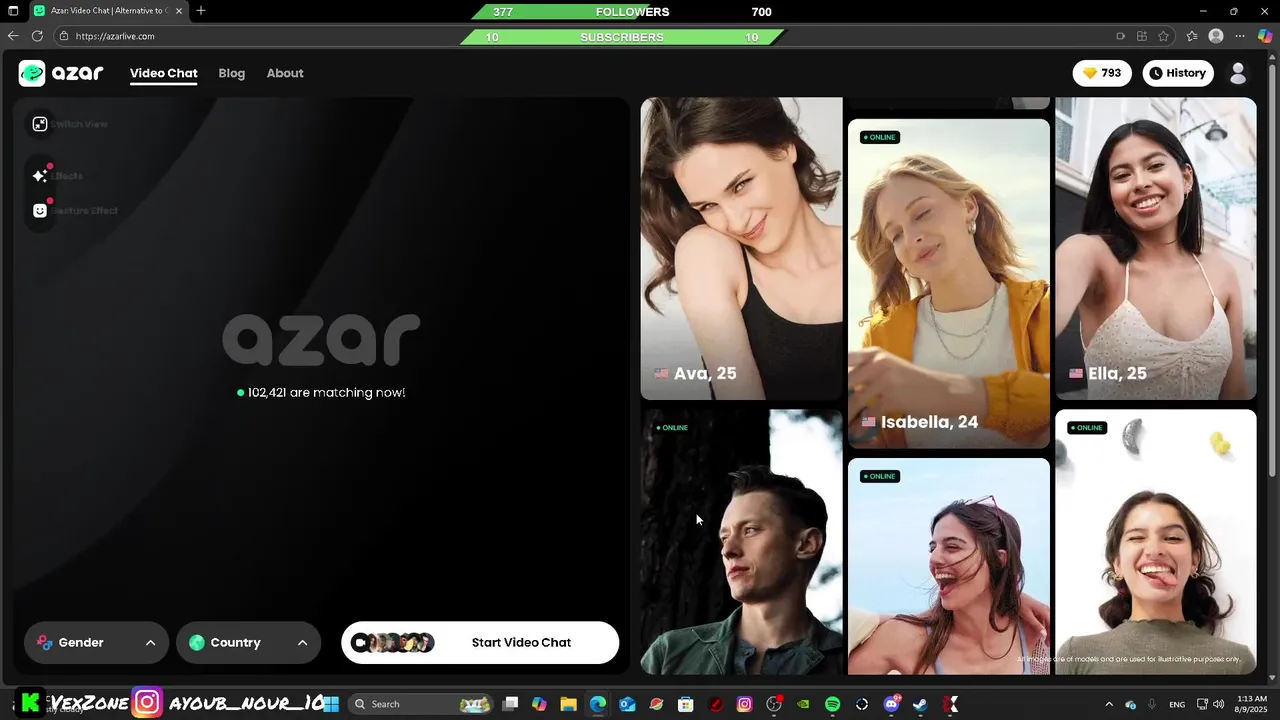The image size is (1280, 720).
Task: Click the Azar logo in the header
Action: (x=61, y=73)
